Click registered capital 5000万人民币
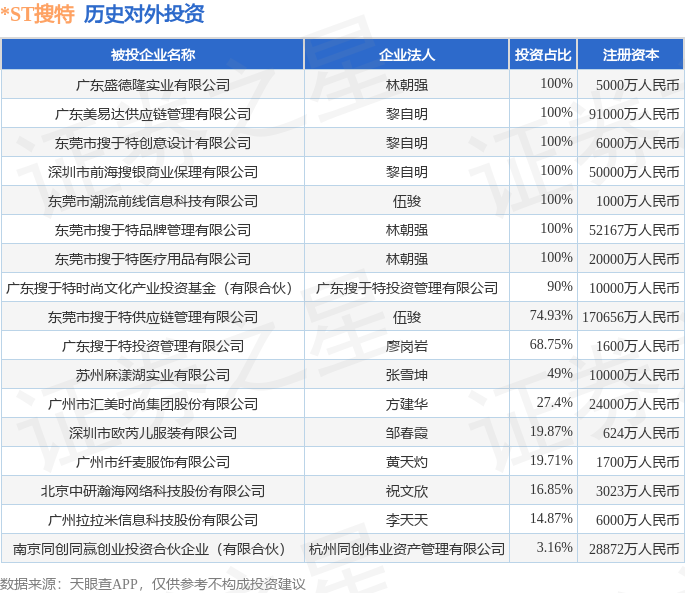The image size is (685, 593). coord(637,85)
